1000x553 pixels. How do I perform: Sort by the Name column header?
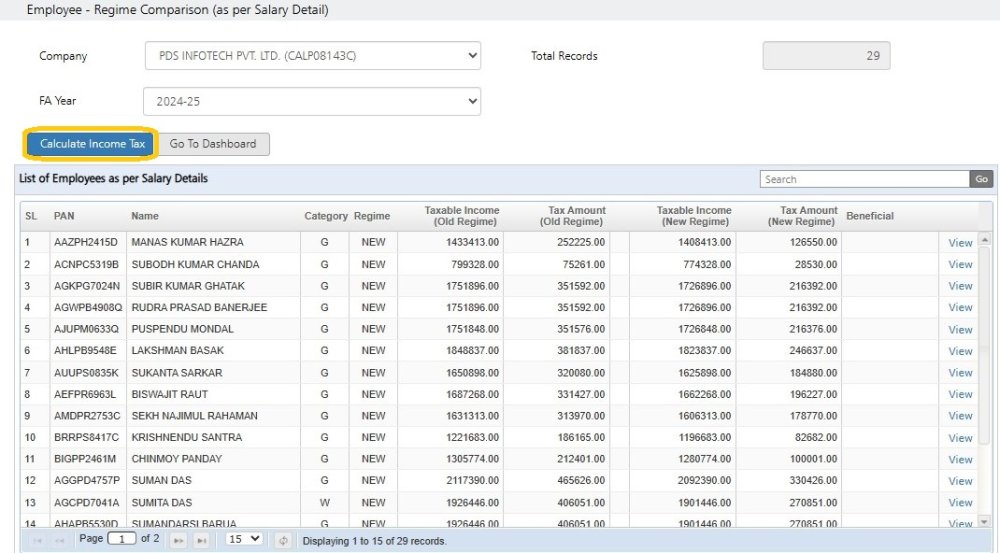point(145,216)
